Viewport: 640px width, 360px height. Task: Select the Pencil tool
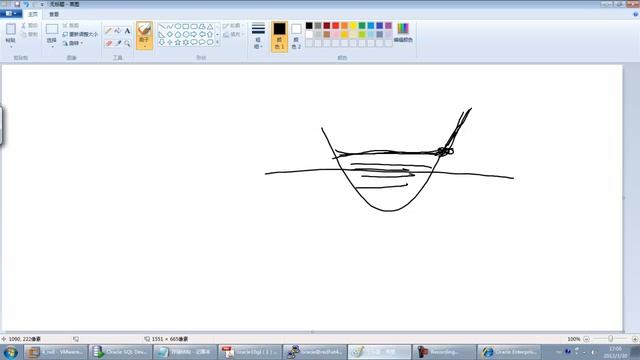[108, 31]
